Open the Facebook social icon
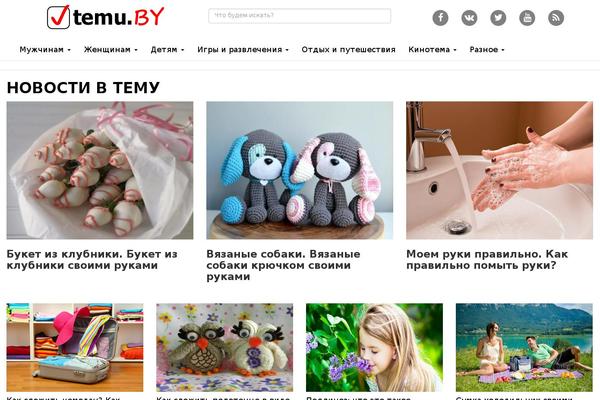This screenshot has width=600, height=400. coord(440,18)
